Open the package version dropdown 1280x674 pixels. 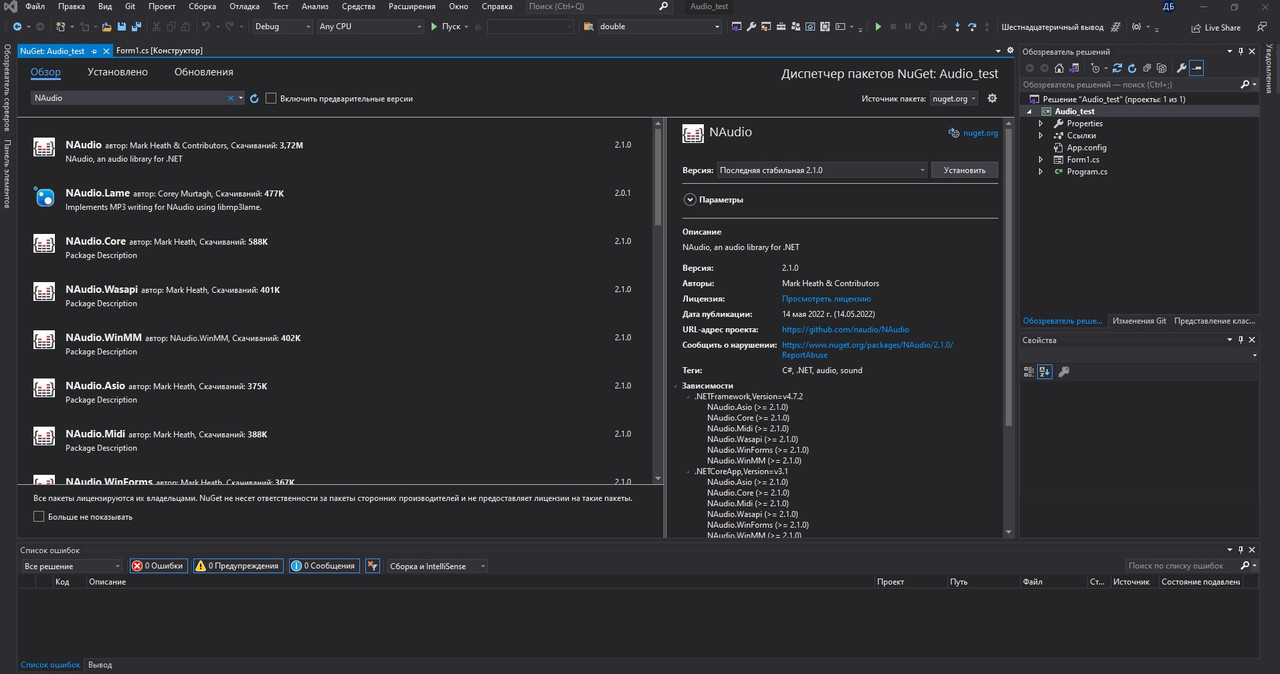tap(822, 170)
